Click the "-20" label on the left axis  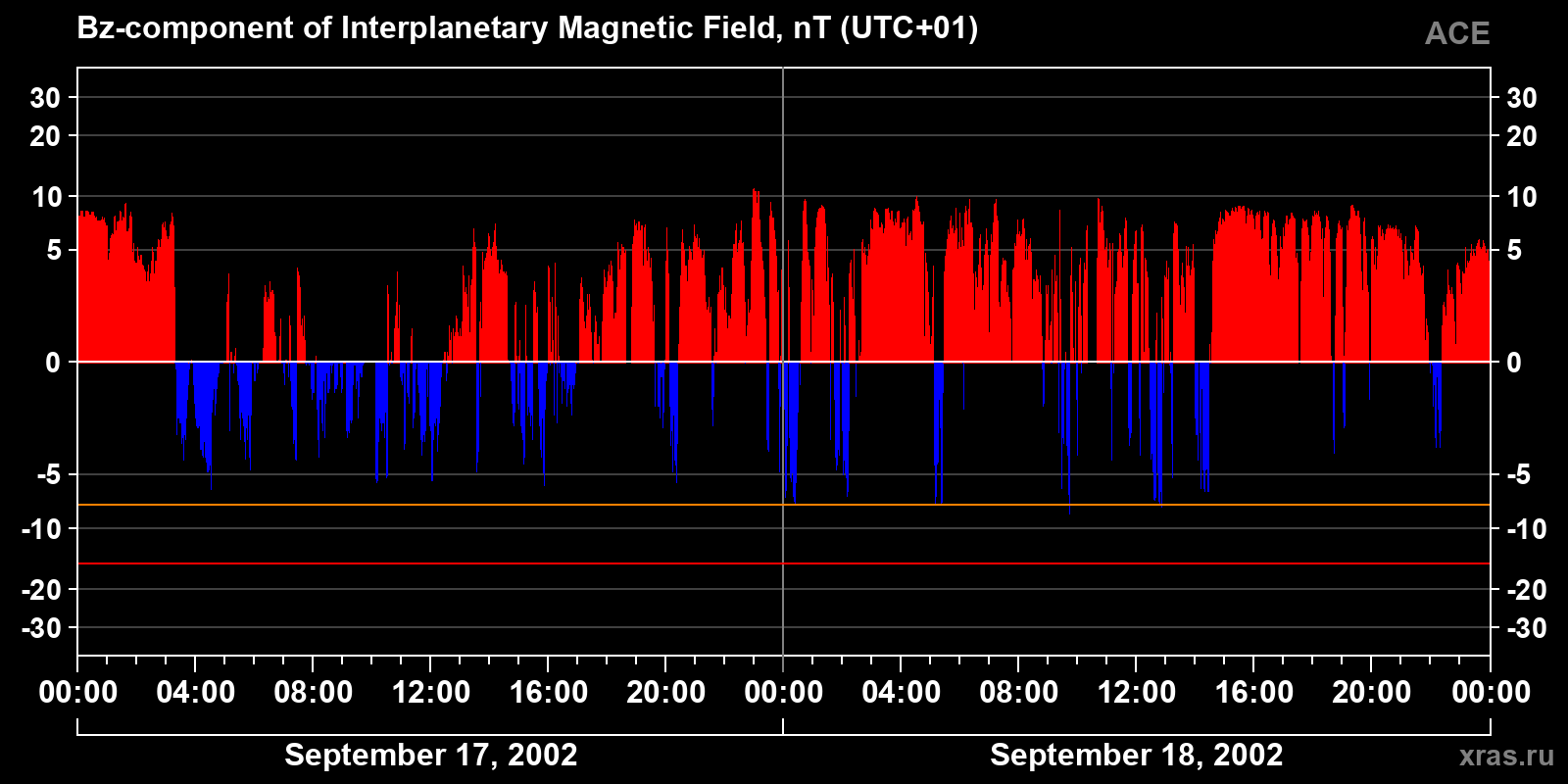tap(41, 590)
